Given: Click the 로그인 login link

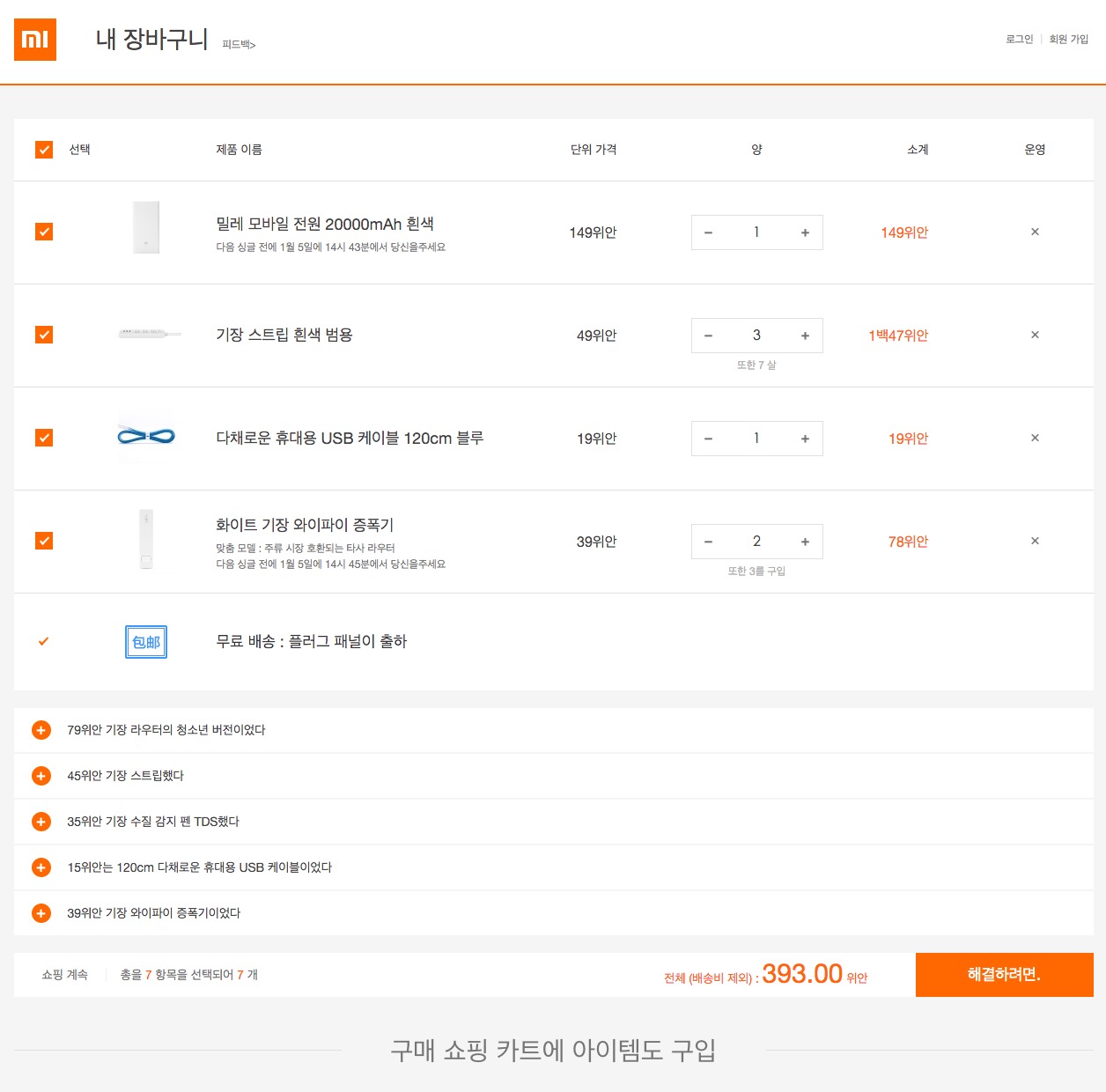Looking at the screenshot, I should pyautogui.click(x=1019, y=40).
